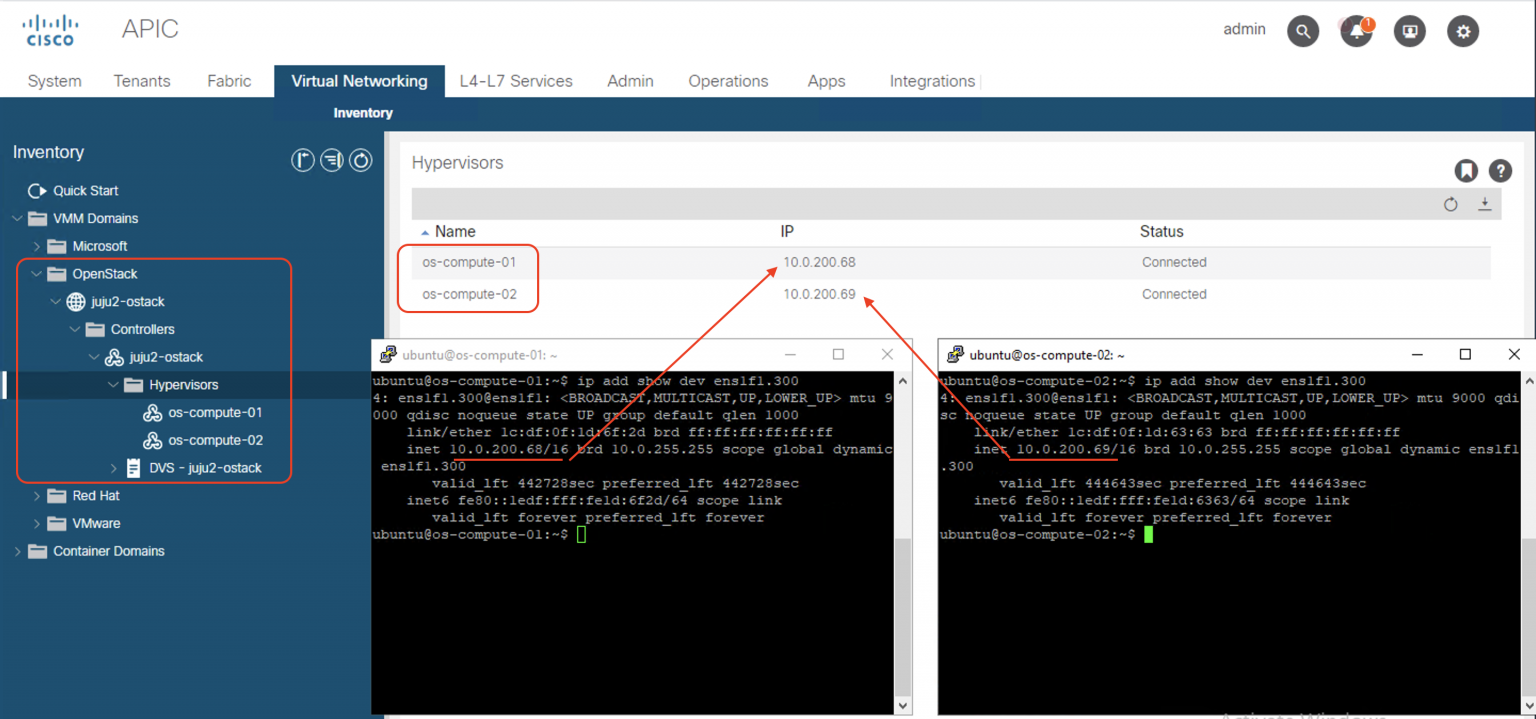Refresh the Inventory panel
The height and width of the screenshot is (719, 1536).
tap(361, 160)
